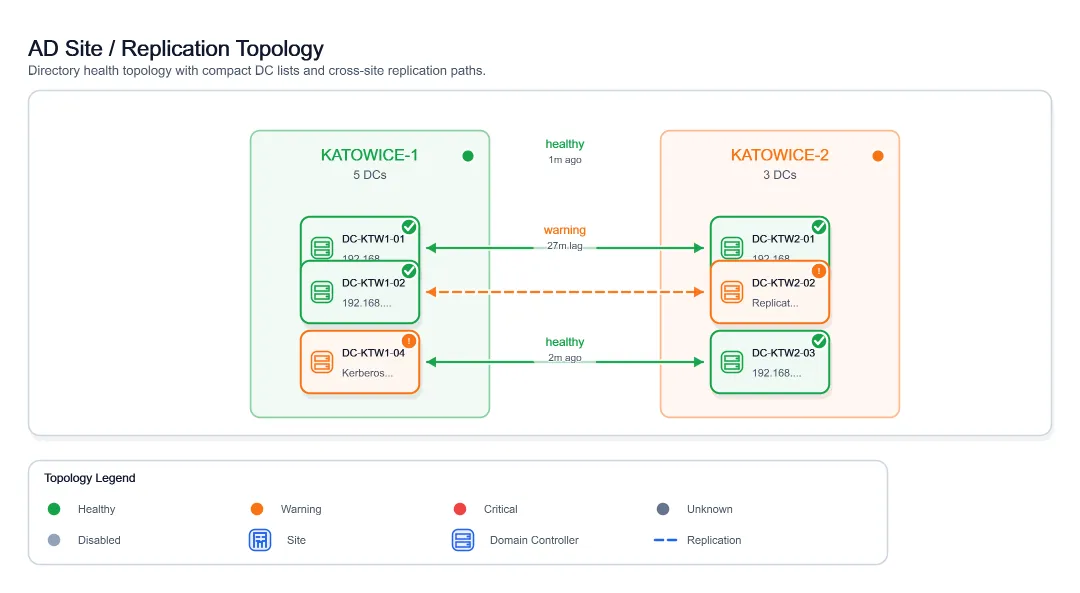Click the 'Replicat...' status text on DC-KTW2-02

pos(775,303)
